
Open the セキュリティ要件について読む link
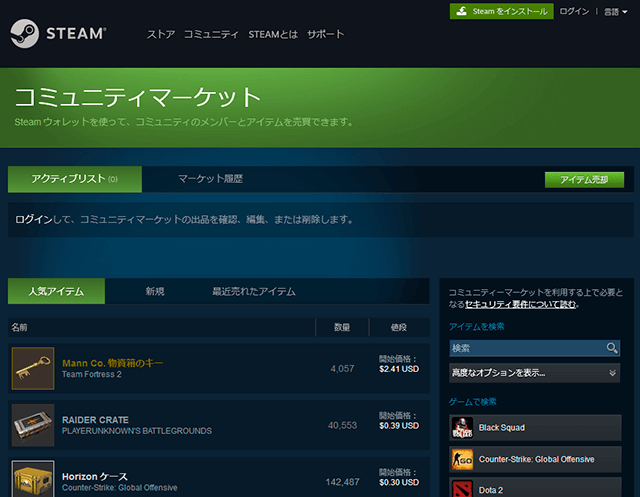click(520, 304)
